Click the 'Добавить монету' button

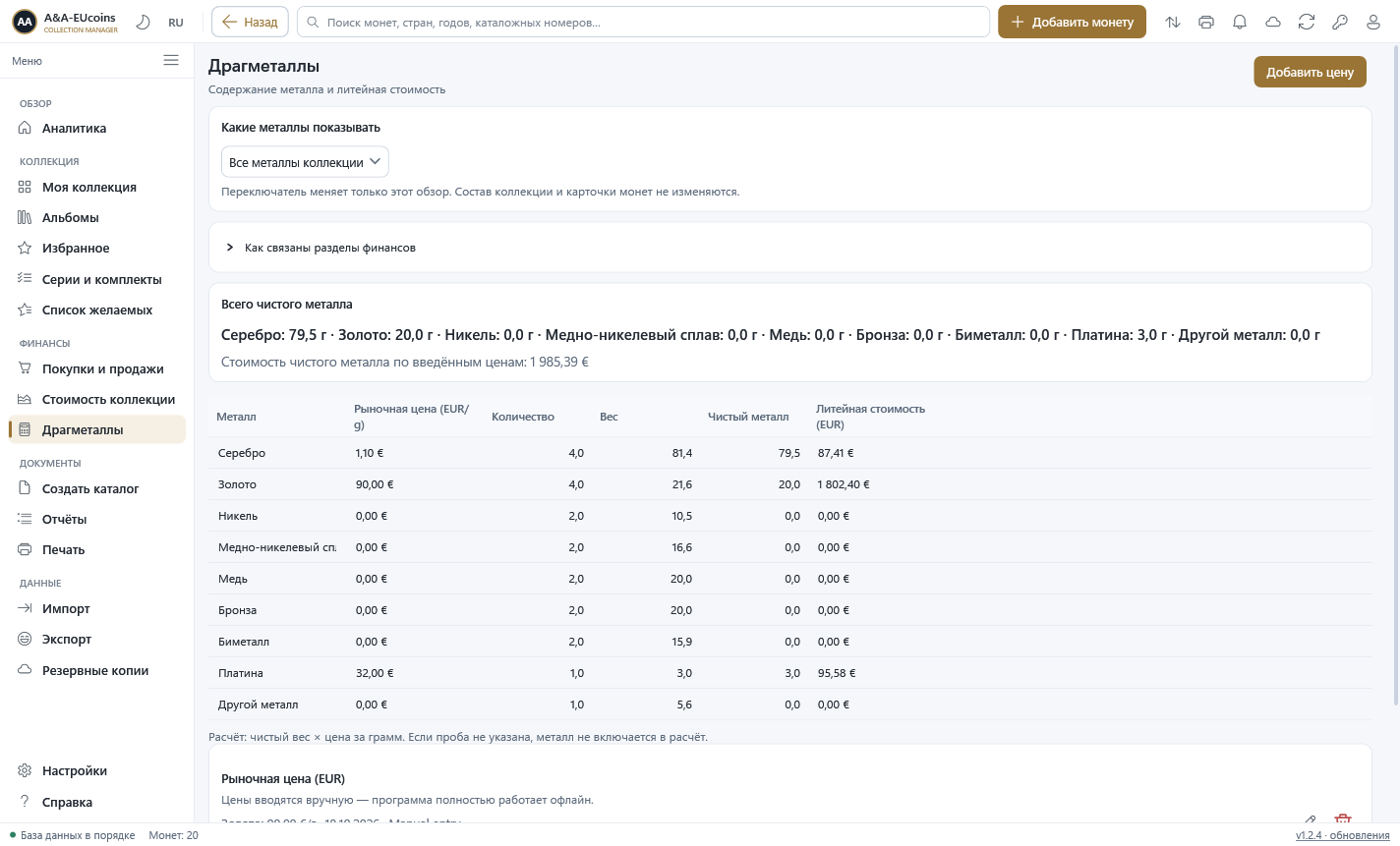tap(1072, 22)
